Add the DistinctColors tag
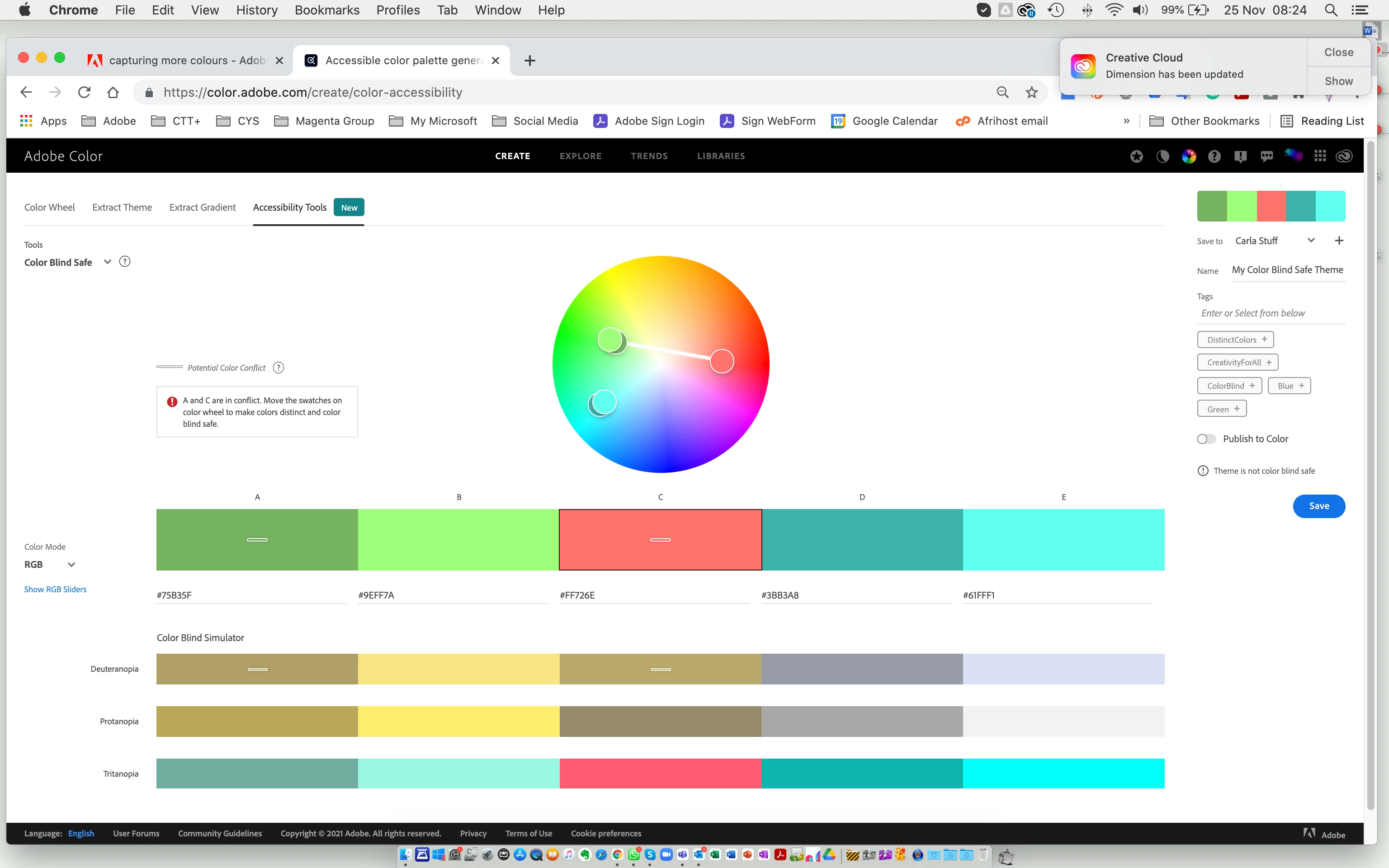The height and width of the screenshot is (868, 1389). 1235,339
